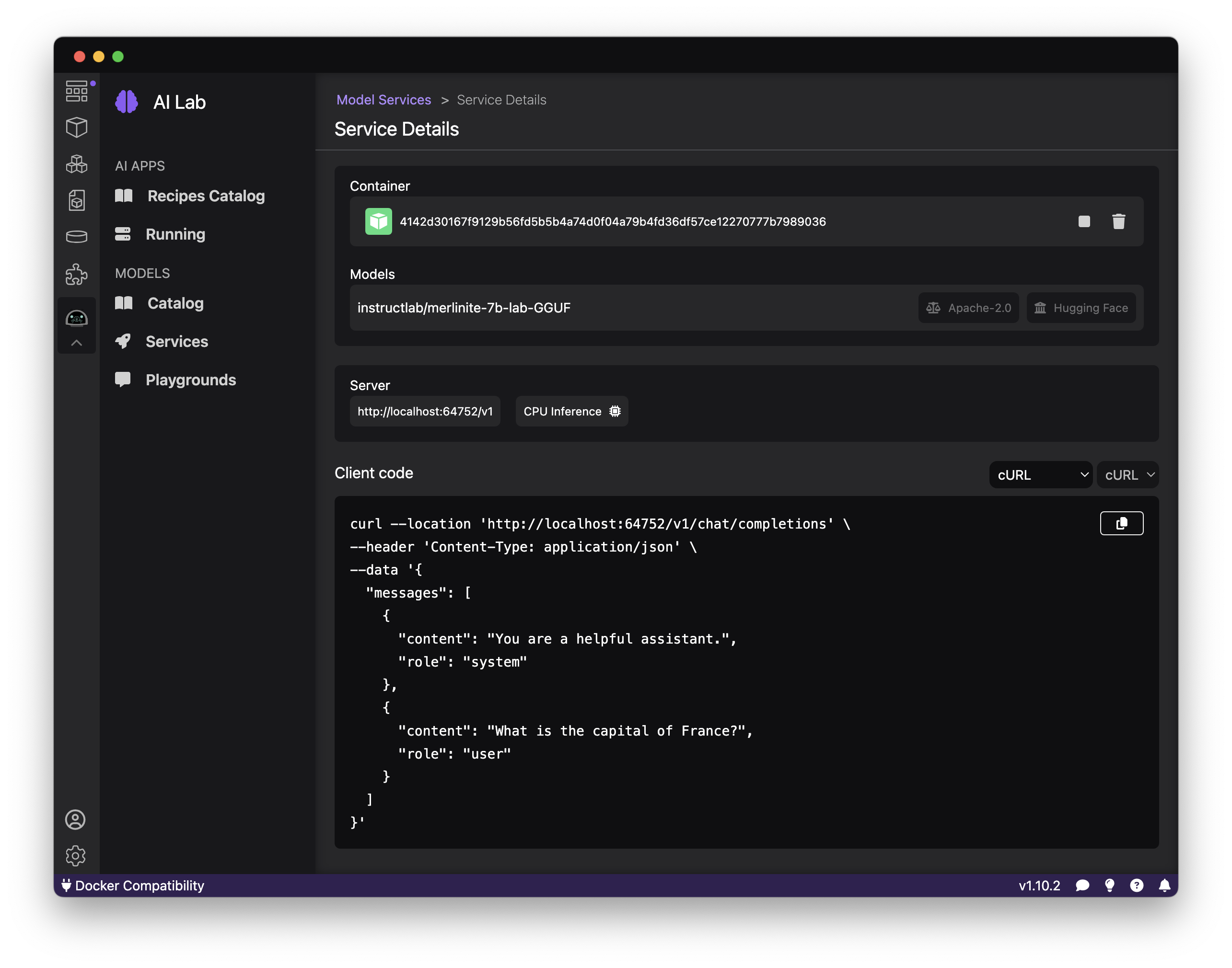Open notifications bell in status bar
Image resolution: width=1232 pixels, height=968 pixels.
click(x=1164, y=886)
